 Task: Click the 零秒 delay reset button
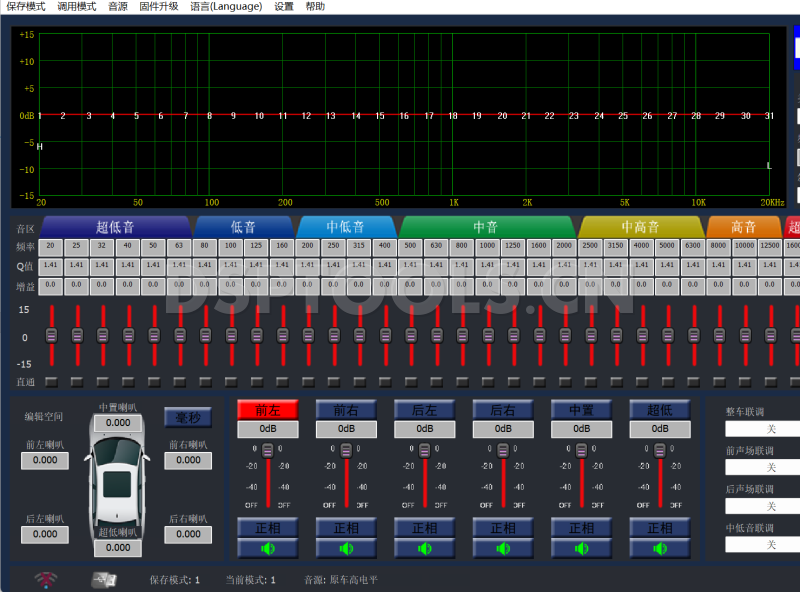point(188,417)
